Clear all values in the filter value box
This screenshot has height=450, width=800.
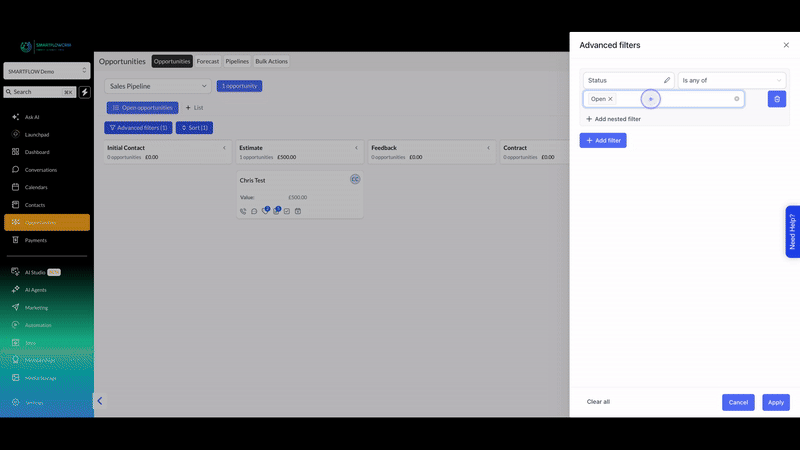[x=736, y=99]
